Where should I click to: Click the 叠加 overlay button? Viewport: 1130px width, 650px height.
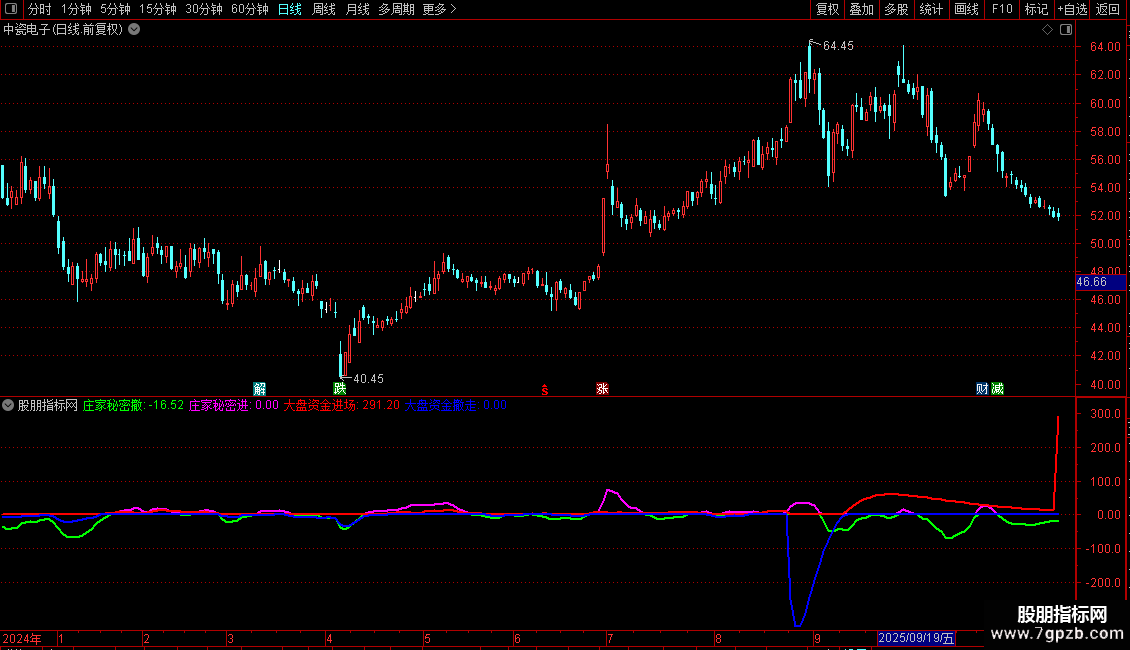pyautogui.click(x=861, y=9)
